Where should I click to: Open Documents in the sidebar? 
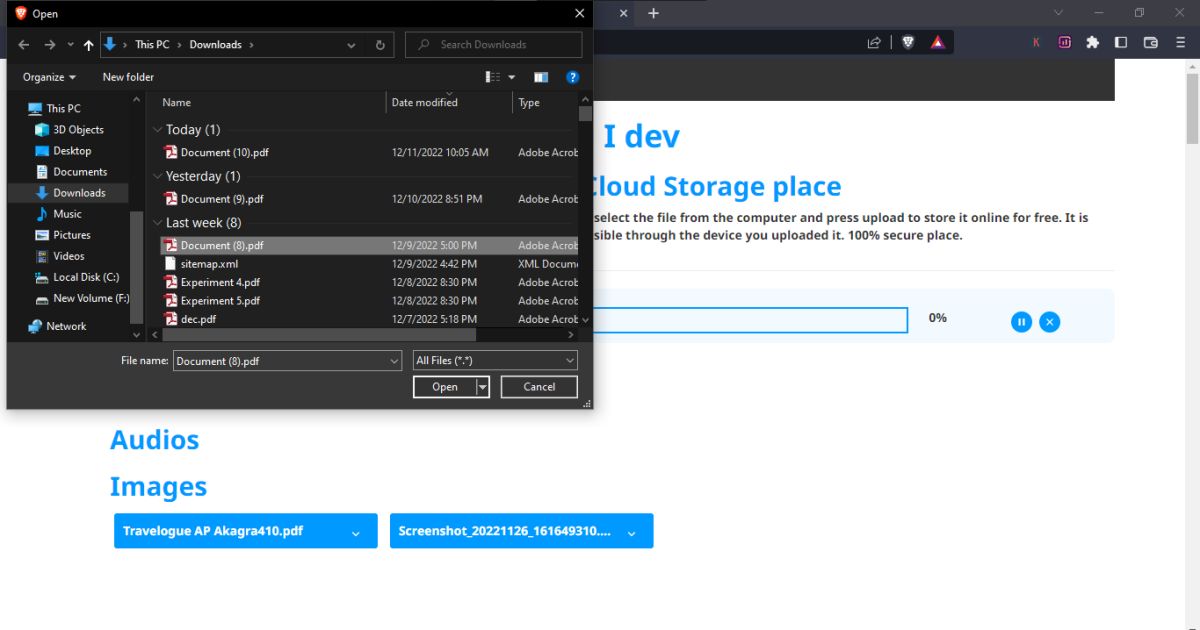80,172
